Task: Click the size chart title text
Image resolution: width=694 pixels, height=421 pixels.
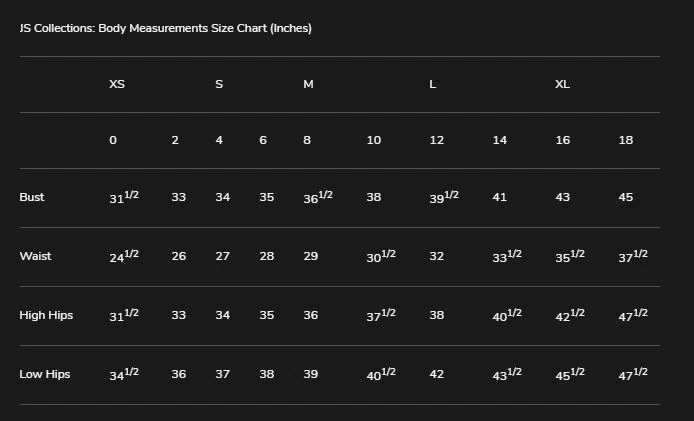Action: 165,28
